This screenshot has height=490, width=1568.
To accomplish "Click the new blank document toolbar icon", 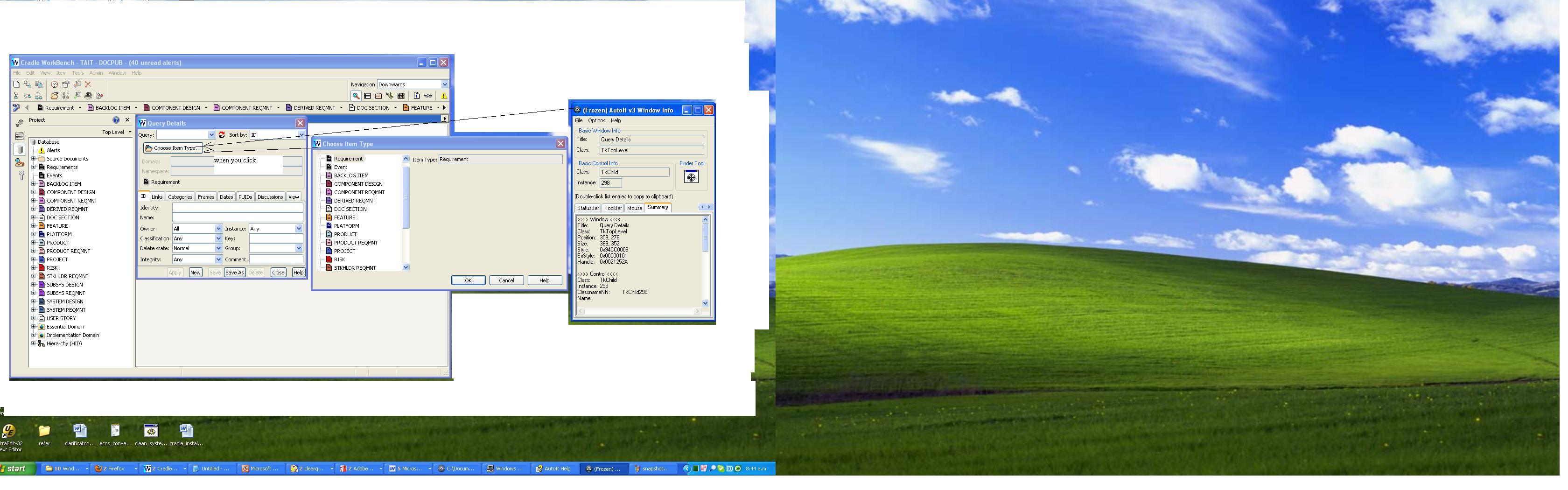I will pos(16,84).
